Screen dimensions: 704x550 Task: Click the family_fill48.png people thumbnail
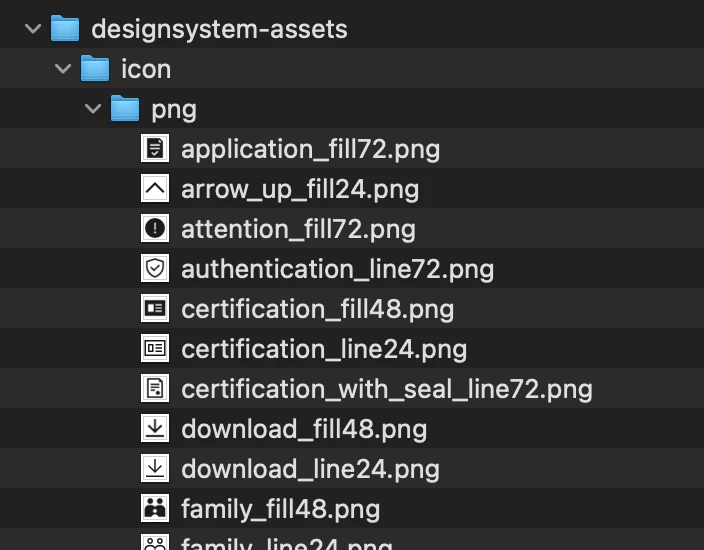point(155,508)
